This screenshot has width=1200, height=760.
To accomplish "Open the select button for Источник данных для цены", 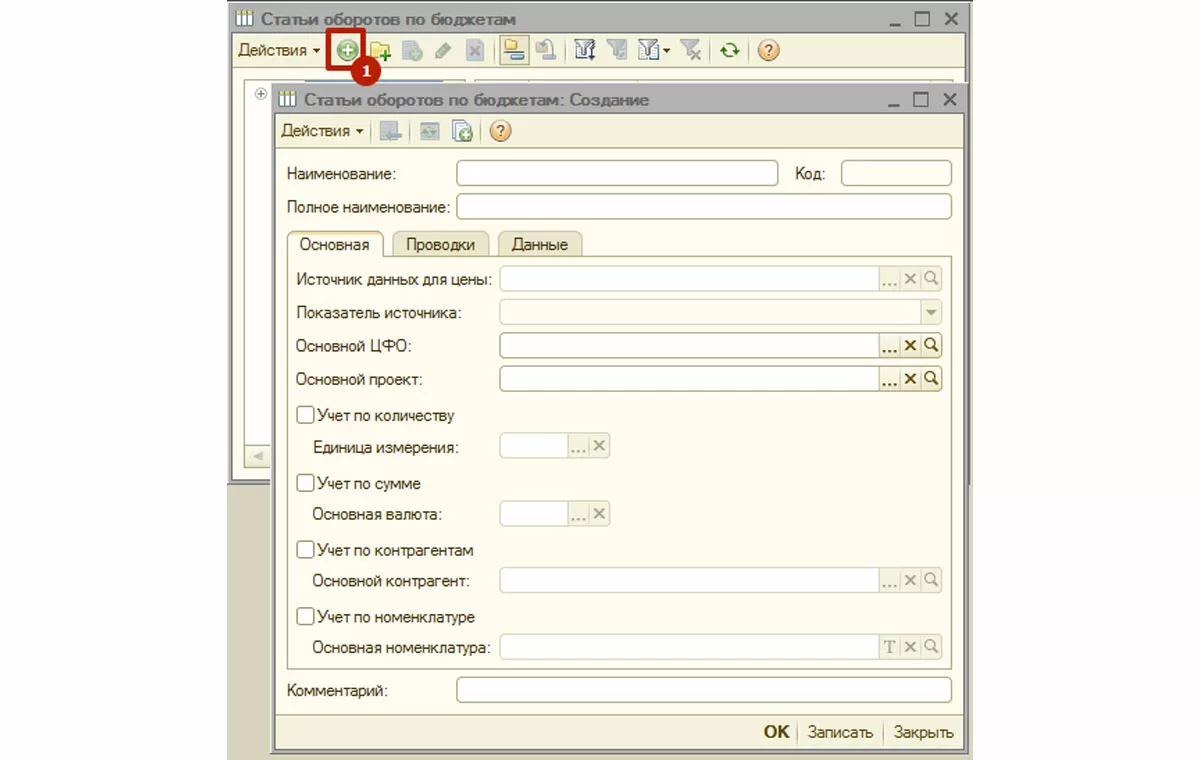I will pos(890,279).
